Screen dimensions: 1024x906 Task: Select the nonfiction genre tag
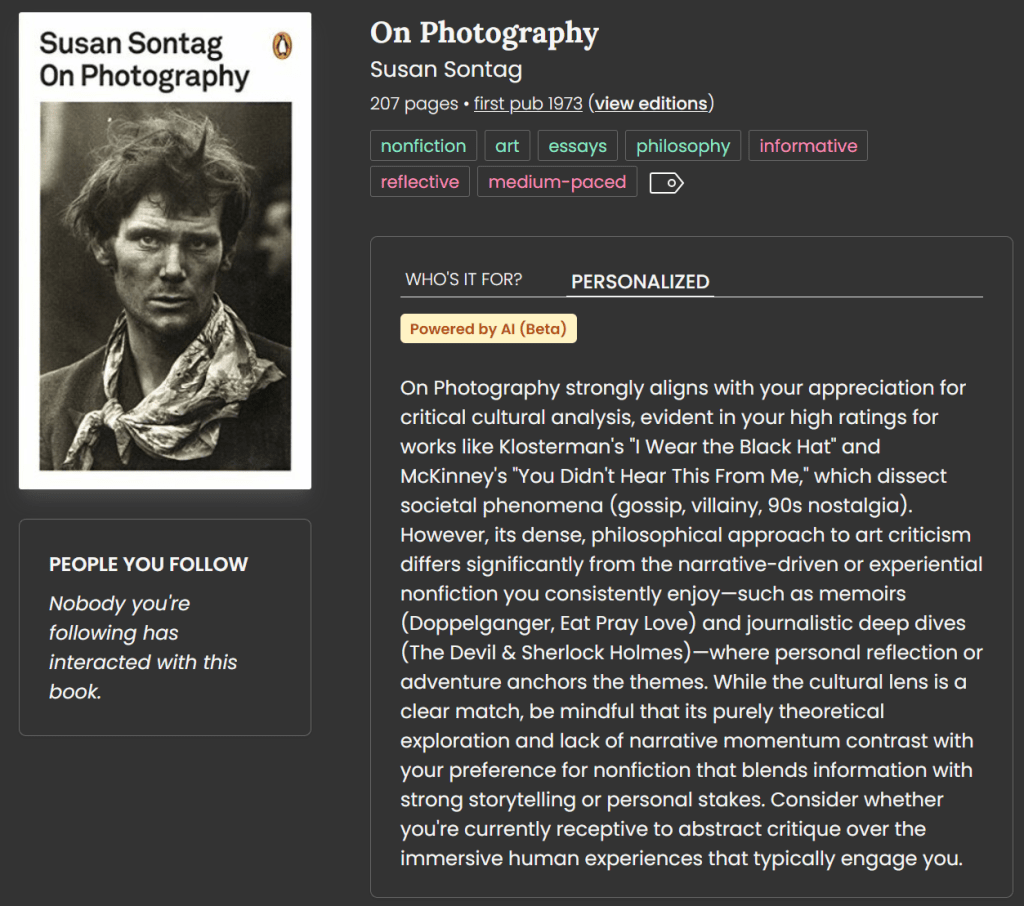422,145
